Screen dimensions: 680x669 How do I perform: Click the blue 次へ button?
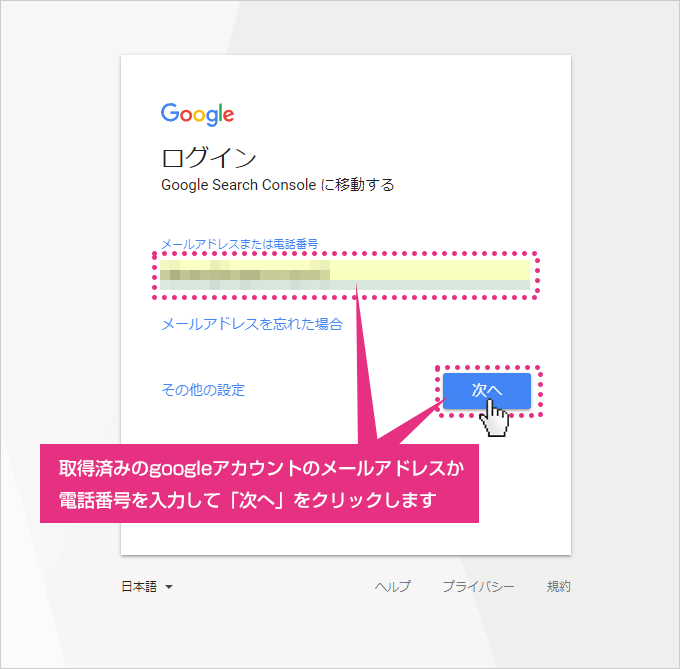487,390
